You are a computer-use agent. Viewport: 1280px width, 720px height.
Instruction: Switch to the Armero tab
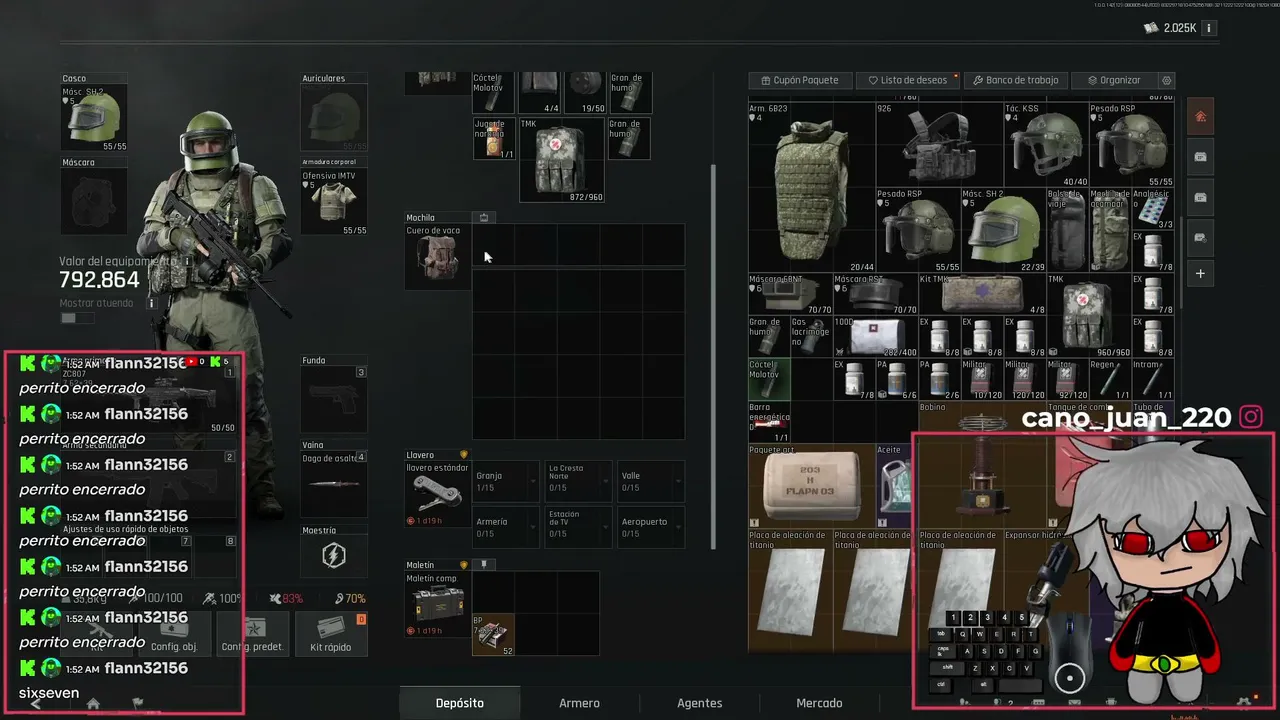[x=580, y=703]
